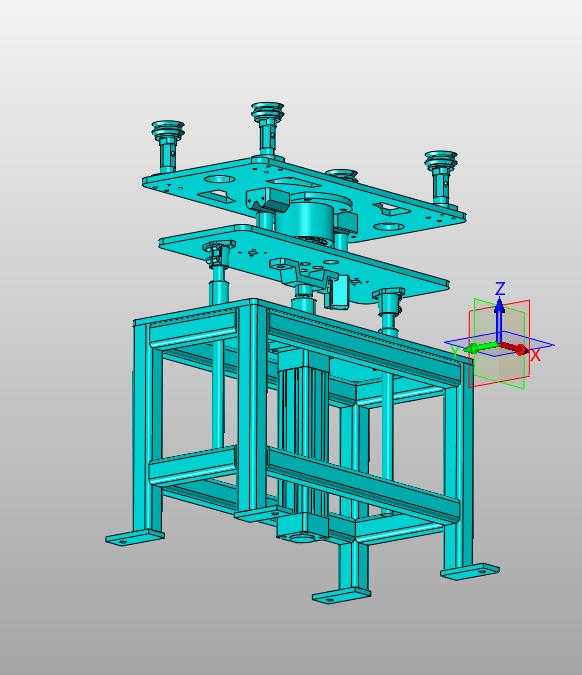
Task: Select the bottom-center foot plate of the frame
Action: click(341, 596)
